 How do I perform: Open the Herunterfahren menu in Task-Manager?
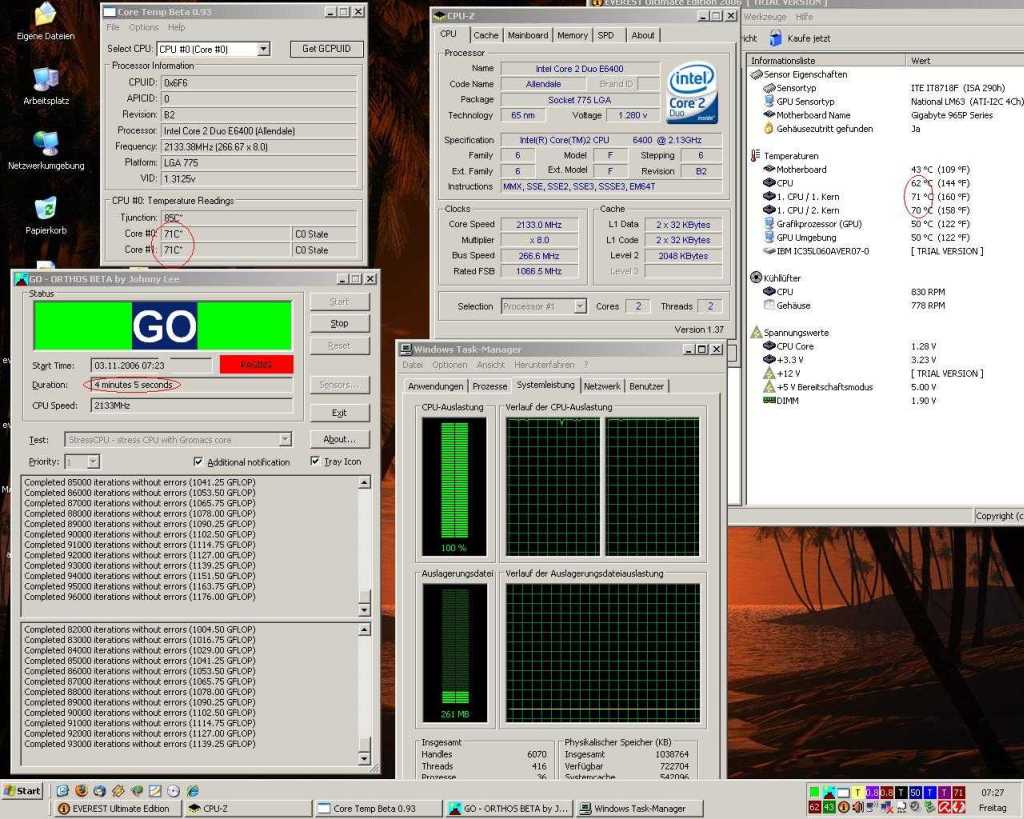(x=544, y=364)
